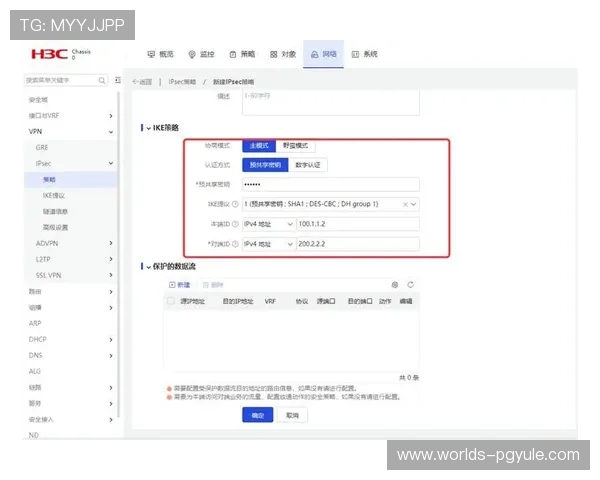
Task: Select 主模式 negotiation mode
Action: click(259, 146)
